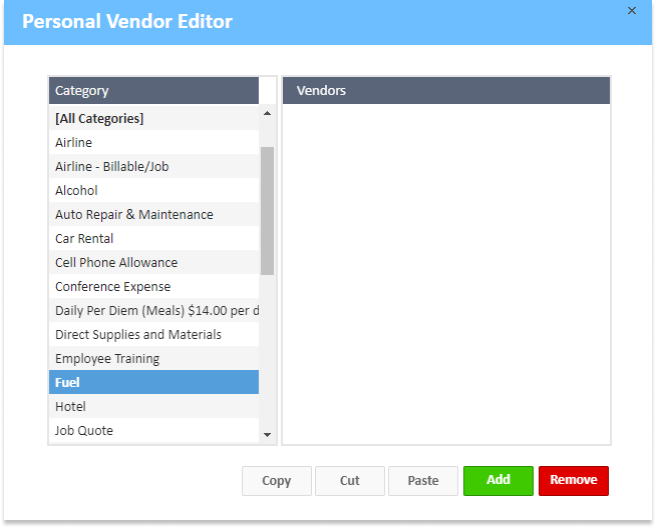Click the red Remove button
This screenshot has height=528, width=656.
pos(573,481)
